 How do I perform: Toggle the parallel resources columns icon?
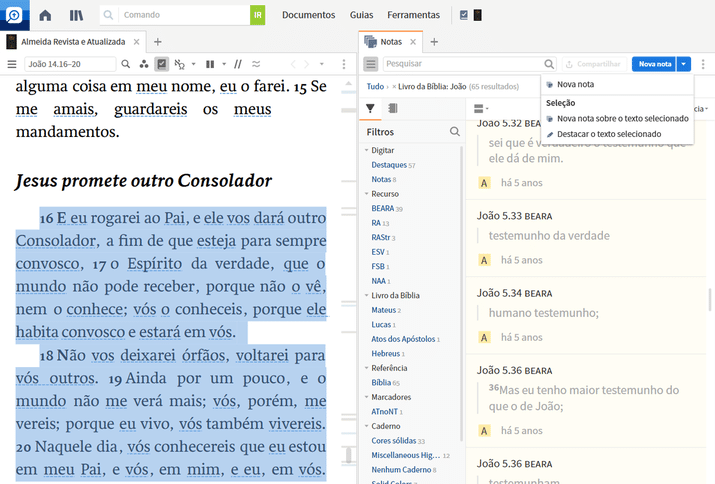click(x=210, y=64)
